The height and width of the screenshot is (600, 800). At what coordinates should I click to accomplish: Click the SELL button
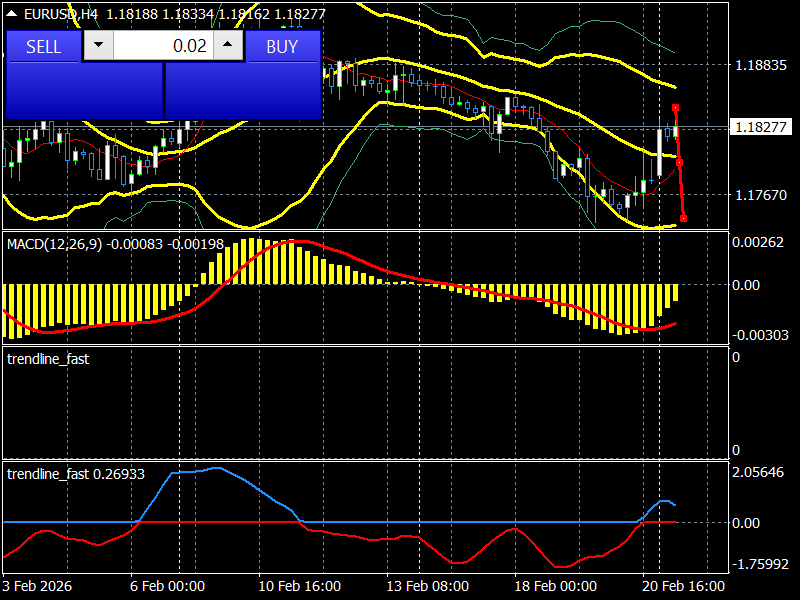(x=43, y=46)
